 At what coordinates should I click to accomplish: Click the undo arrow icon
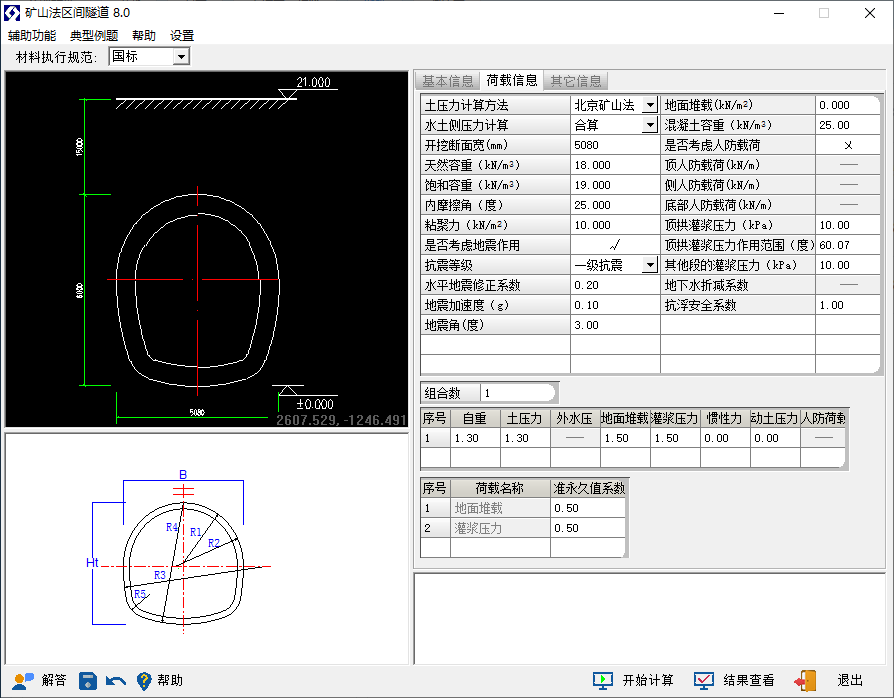116,680
